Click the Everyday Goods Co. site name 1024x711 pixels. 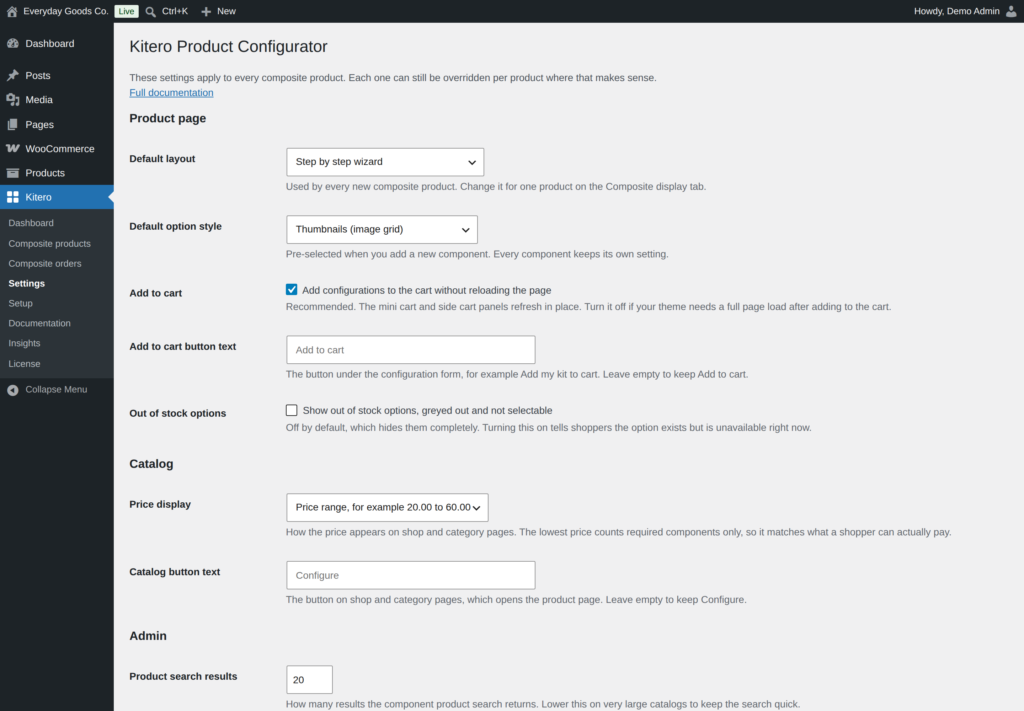65,11
